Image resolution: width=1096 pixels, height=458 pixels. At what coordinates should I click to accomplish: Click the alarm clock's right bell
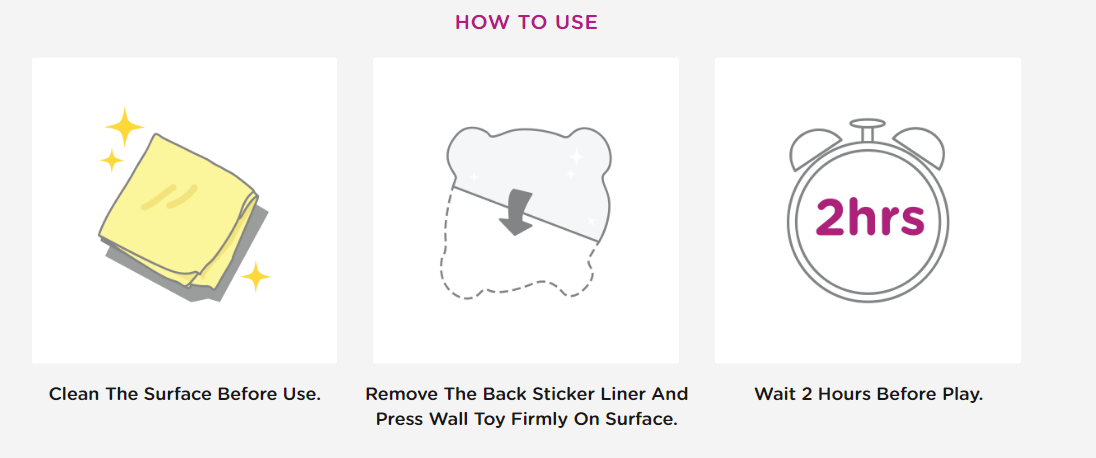point(920,147)
